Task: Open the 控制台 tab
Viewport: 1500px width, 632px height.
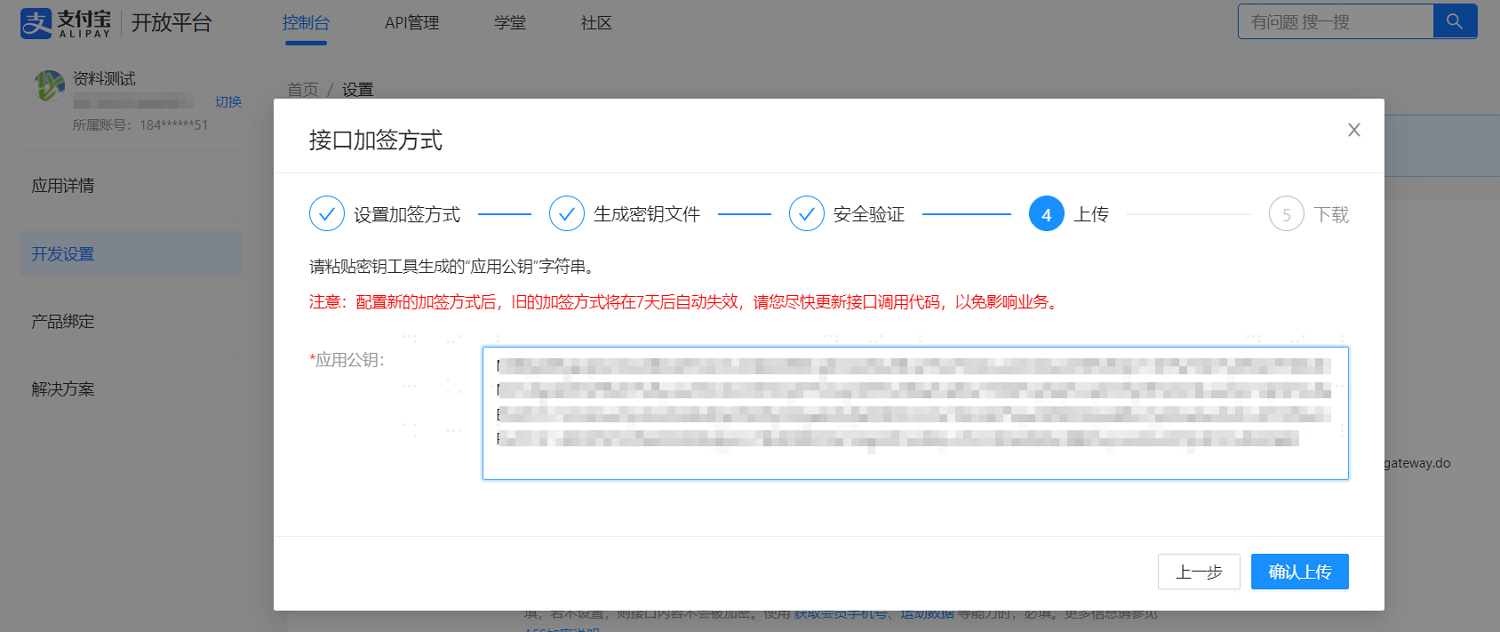Action: (306, 23)
